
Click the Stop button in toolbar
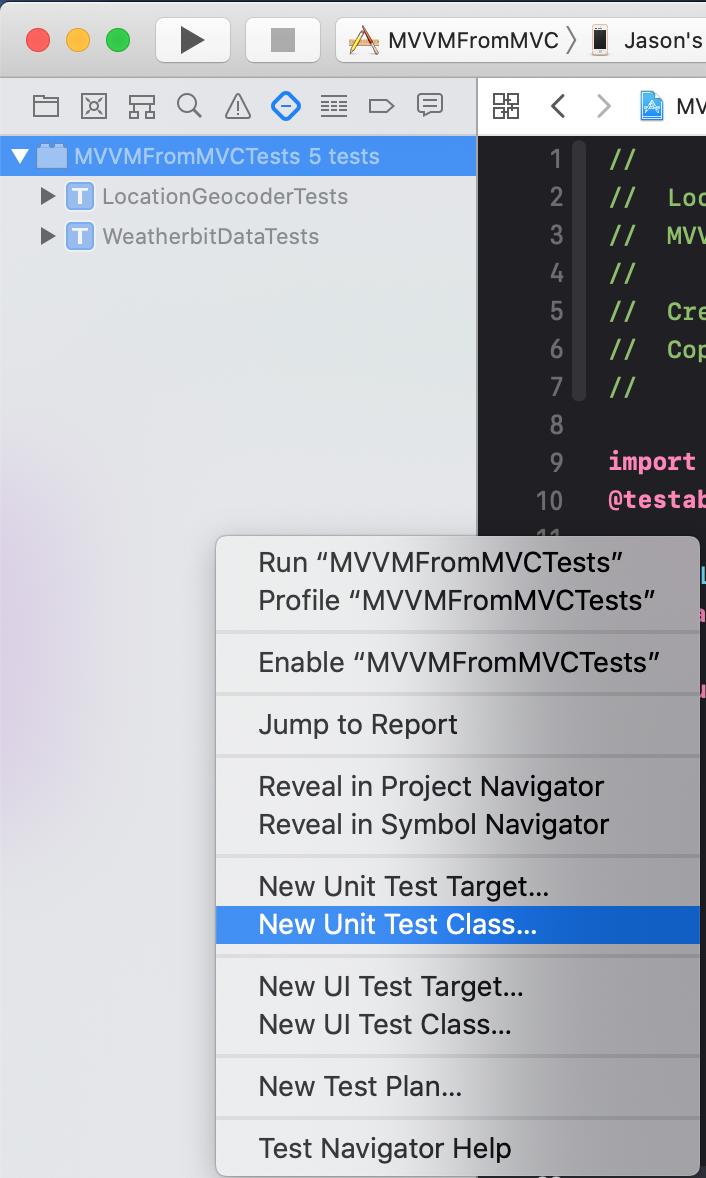[x=282, y=40]
